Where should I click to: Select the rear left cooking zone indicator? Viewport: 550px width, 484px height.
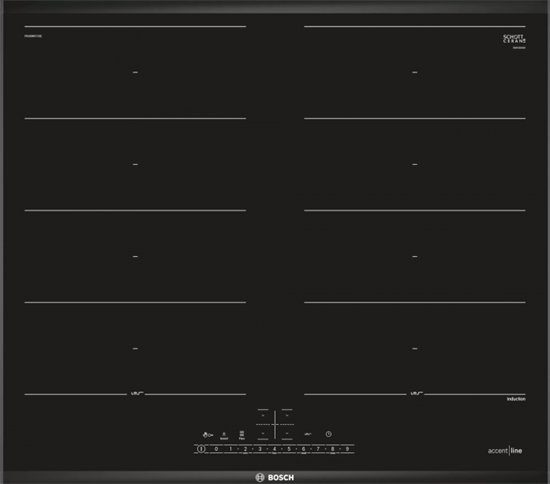(x=263, y=415)
